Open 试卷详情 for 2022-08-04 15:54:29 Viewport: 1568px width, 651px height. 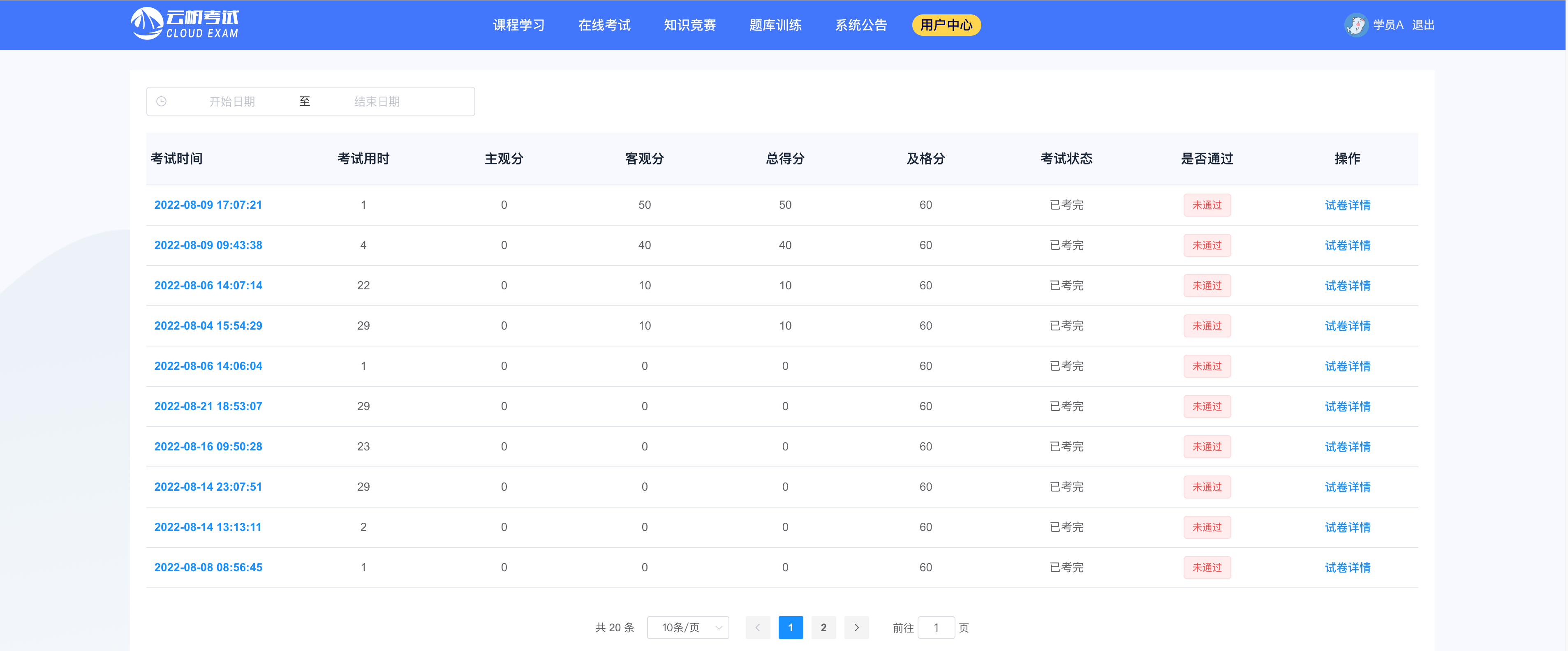(1347, 325)
